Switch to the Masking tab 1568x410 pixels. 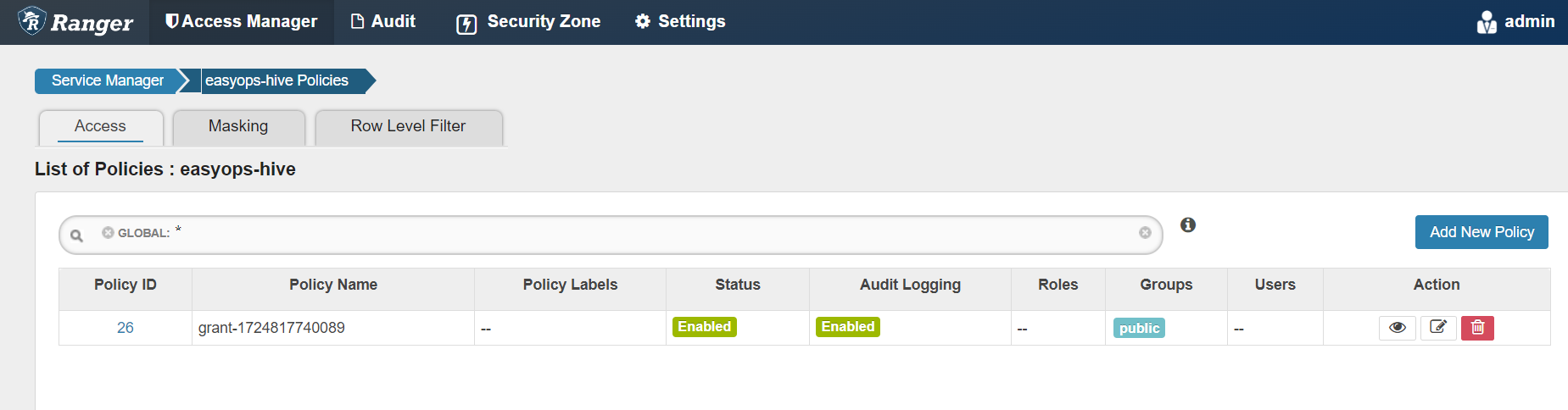point(238,126)
